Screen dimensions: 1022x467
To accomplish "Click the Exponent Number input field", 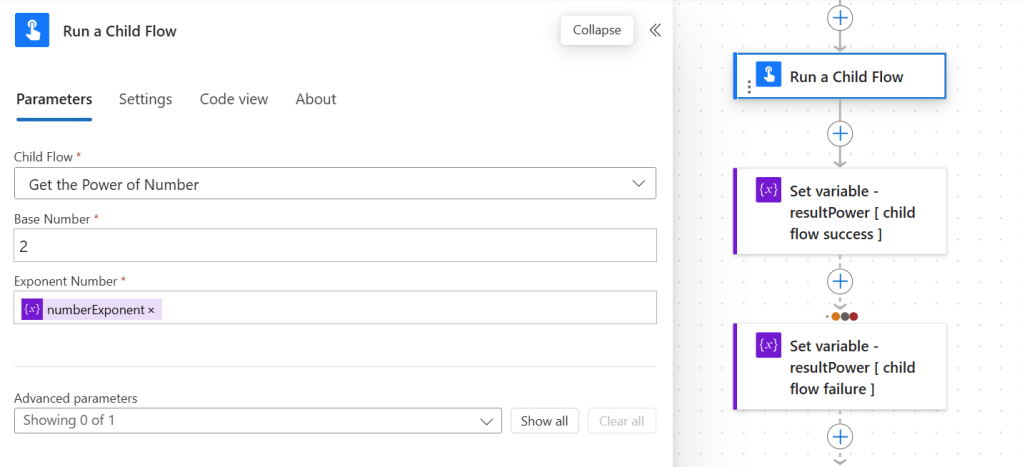I will [x=335, y=308].
